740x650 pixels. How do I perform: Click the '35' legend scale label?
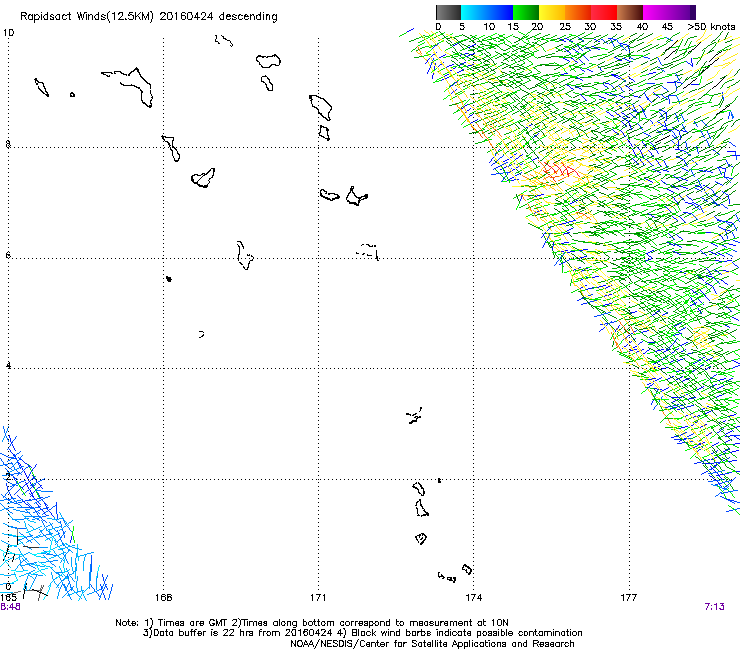click(x=616, y=27)
